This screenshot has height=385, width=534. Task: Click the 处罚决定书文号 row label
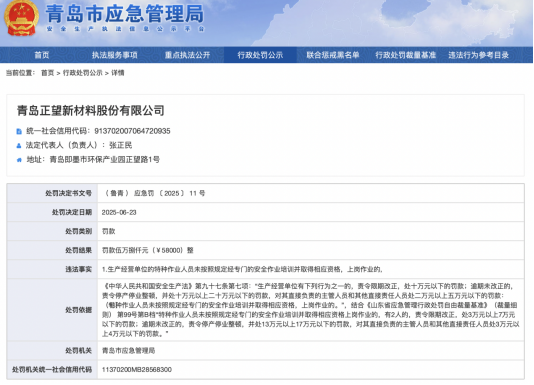click(x=68, y=193)
